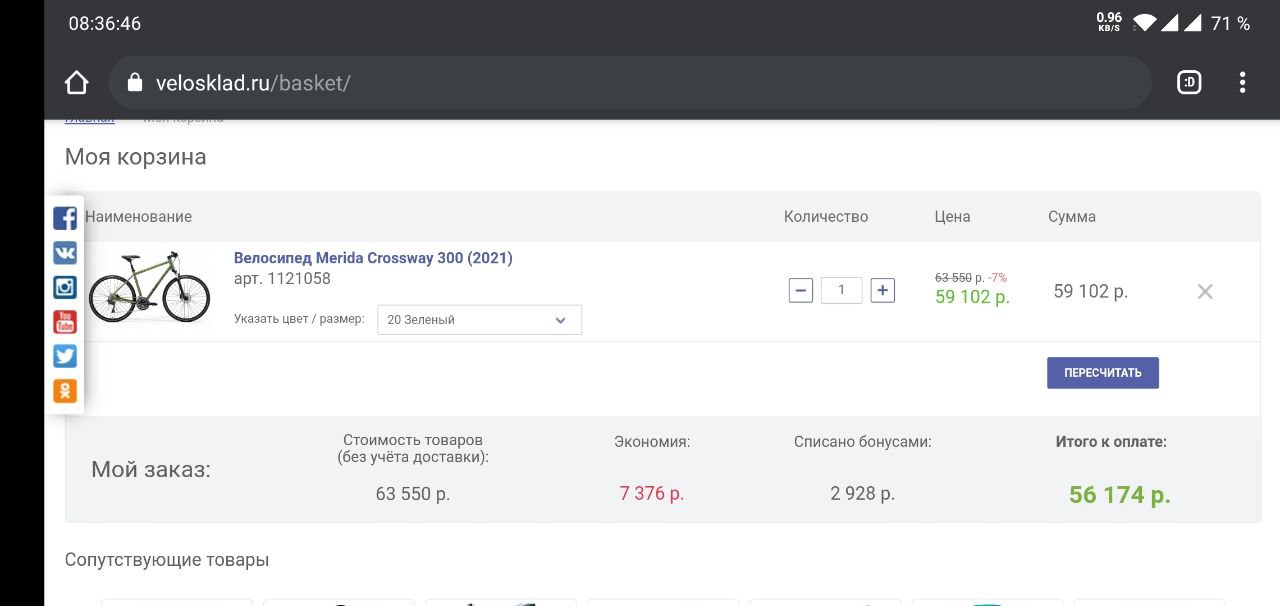Image resolution: width=1280 pixels, height=606 pixels.
Task: Click the Количество column header
Action: [826, 217]
